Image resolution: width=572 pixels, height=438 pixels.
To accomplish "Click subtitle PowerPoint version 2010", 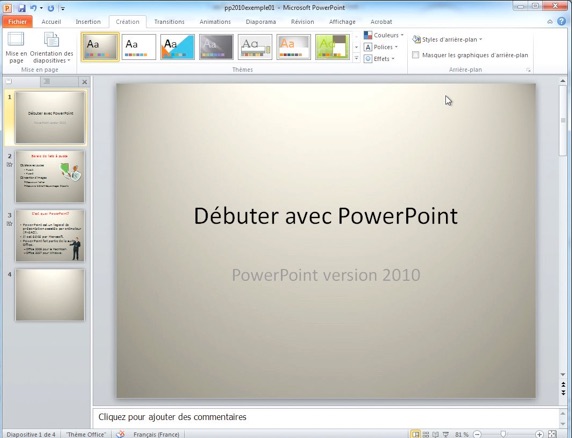I will 326,275.
